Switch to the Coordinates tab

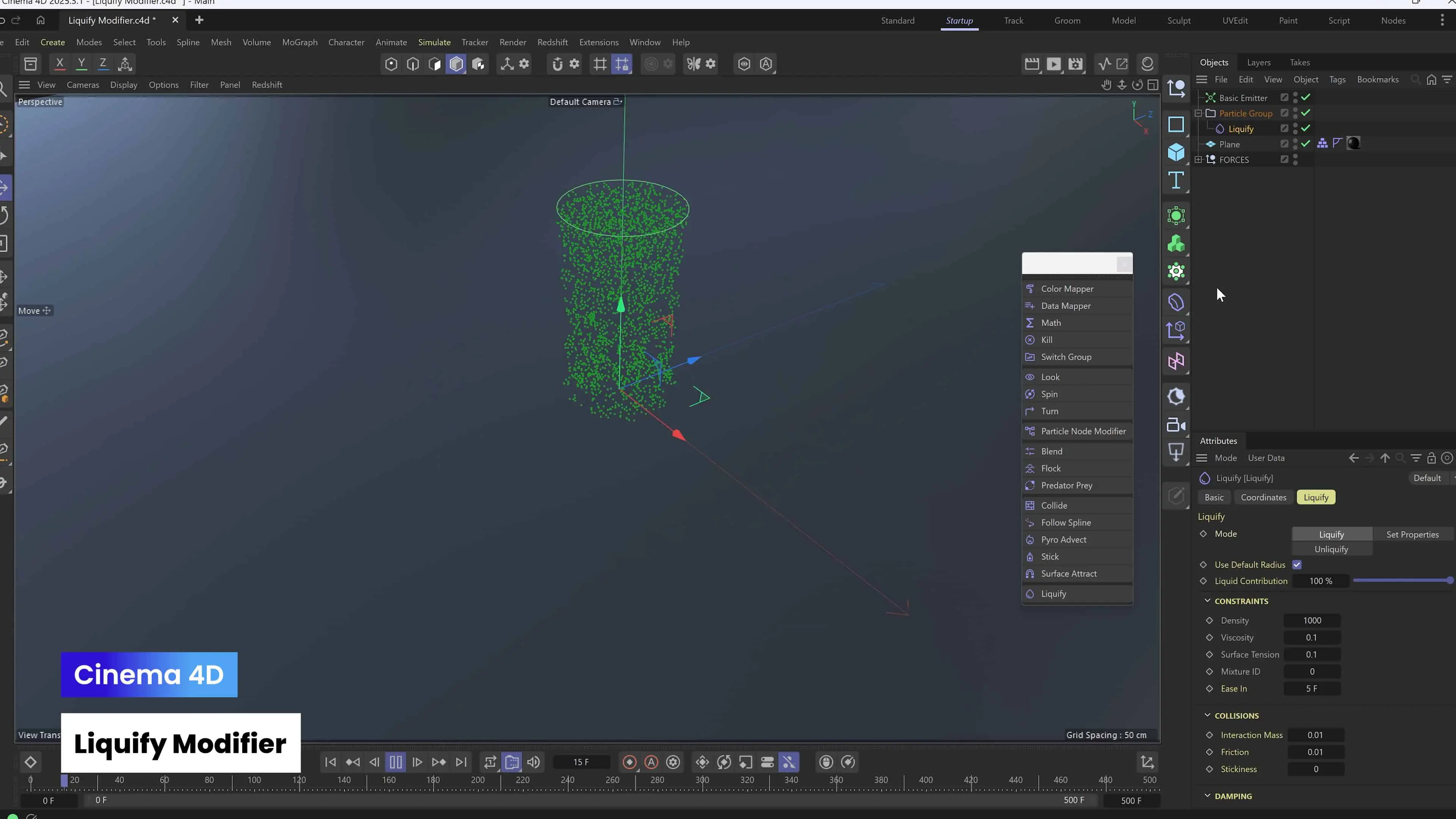click(x=1263, y=497)
